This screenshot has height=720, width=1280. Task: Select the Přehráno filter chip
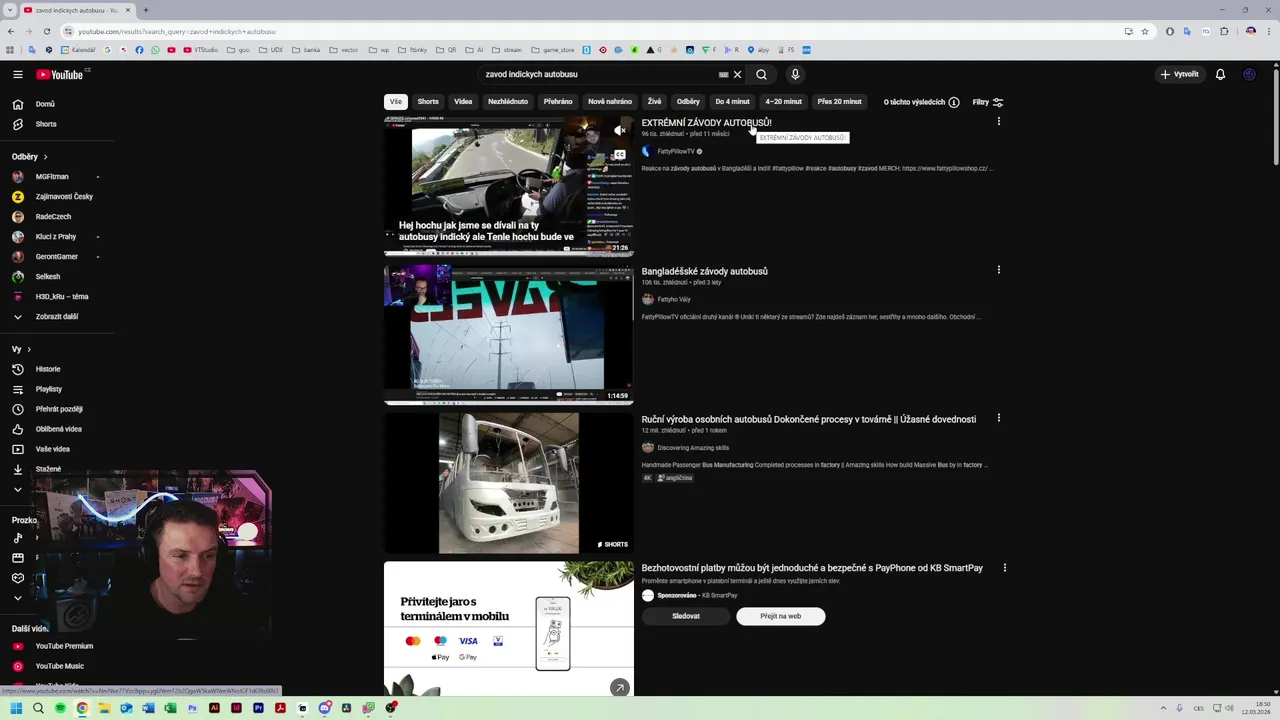pyautogui.click(x=558, y=102)
